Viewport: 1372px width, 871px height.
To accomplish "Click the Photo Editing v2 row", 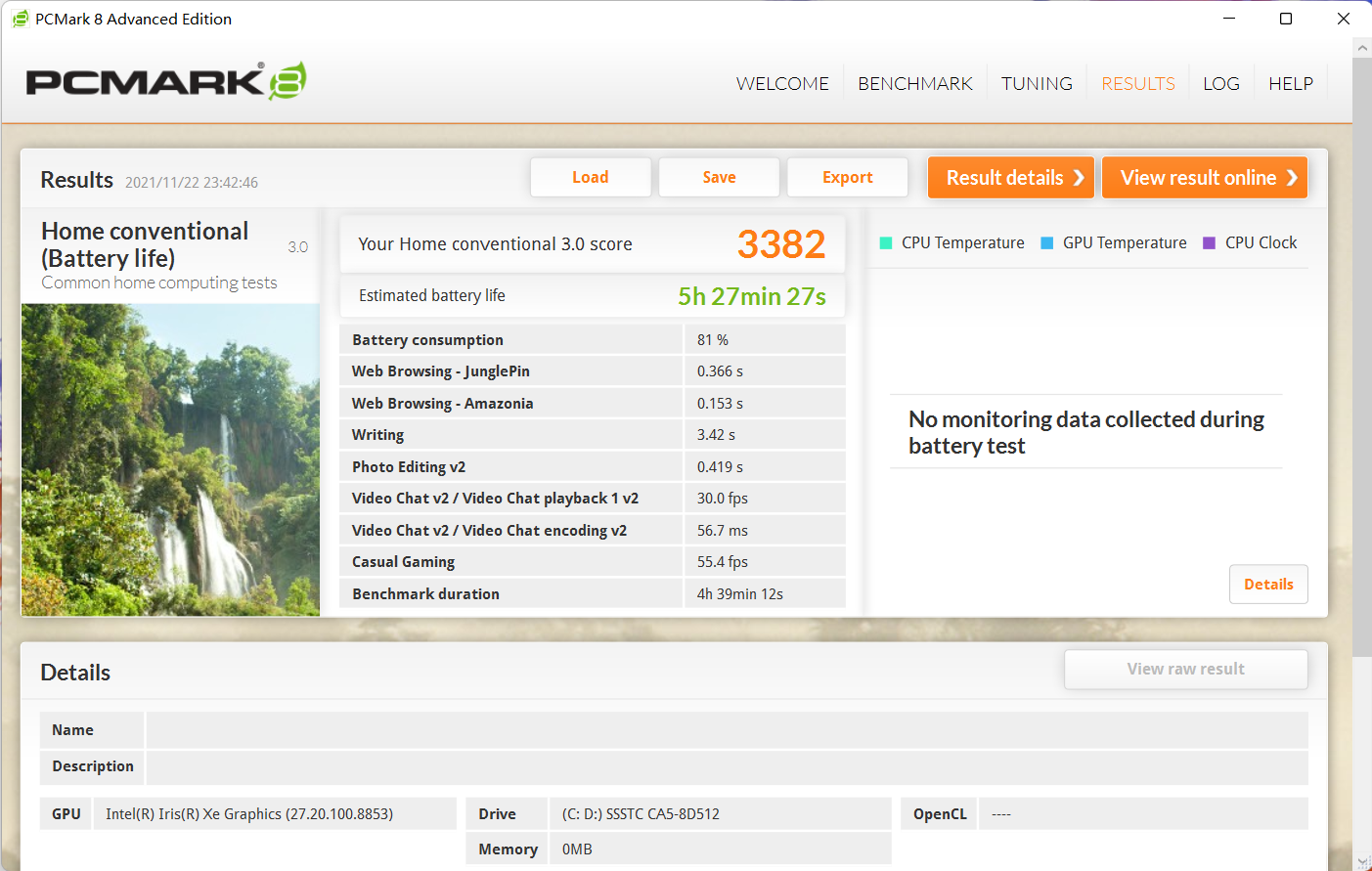I will pyautogui.click(x=593, y=466).
